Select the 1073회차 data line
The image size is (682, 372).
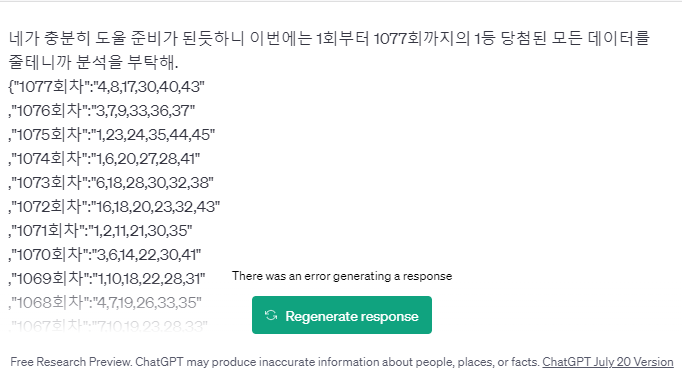[x=111, y=182]
